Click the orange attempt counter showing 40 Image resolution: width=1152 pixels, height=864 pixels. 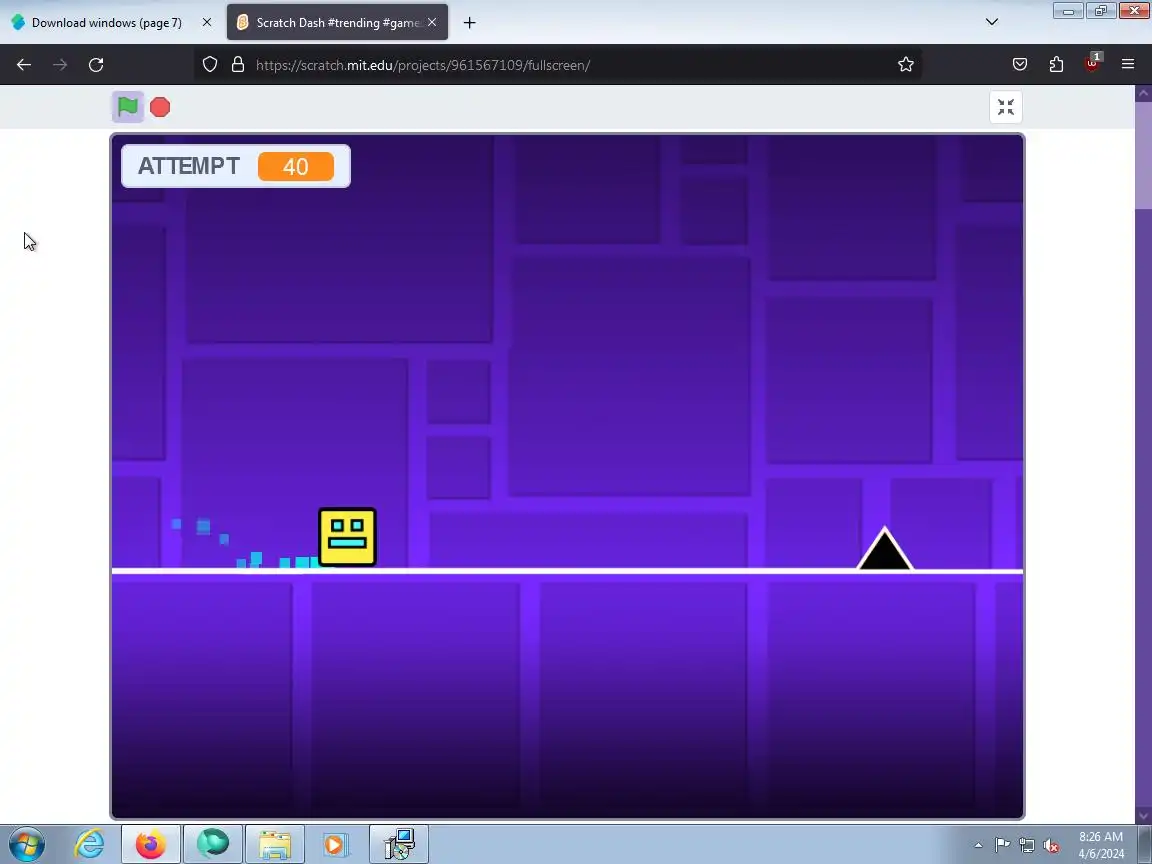[x=296, y=167]
